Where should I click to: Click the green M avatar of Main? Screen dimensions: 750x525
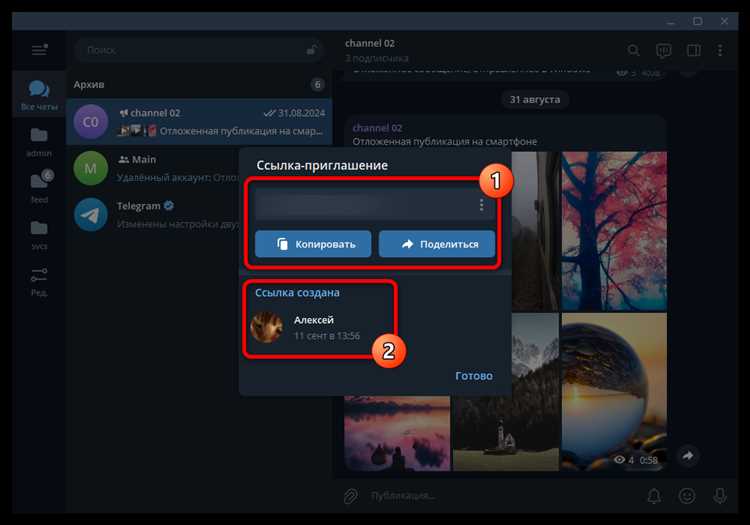[91, 168]
